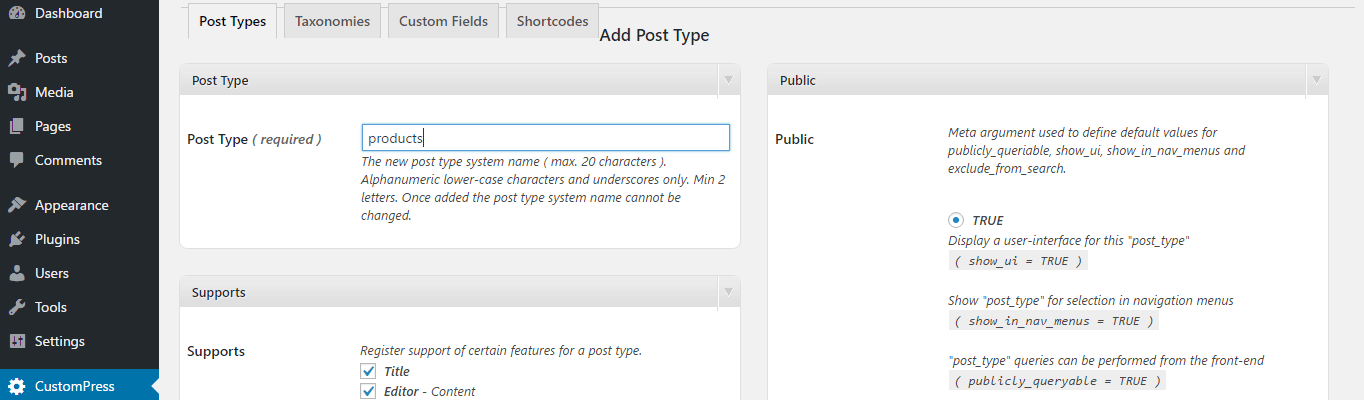Screen dimensions: 1364x400
Task: Click the 'Post Type ( required )' label
Action: click(x=254, y=139)
